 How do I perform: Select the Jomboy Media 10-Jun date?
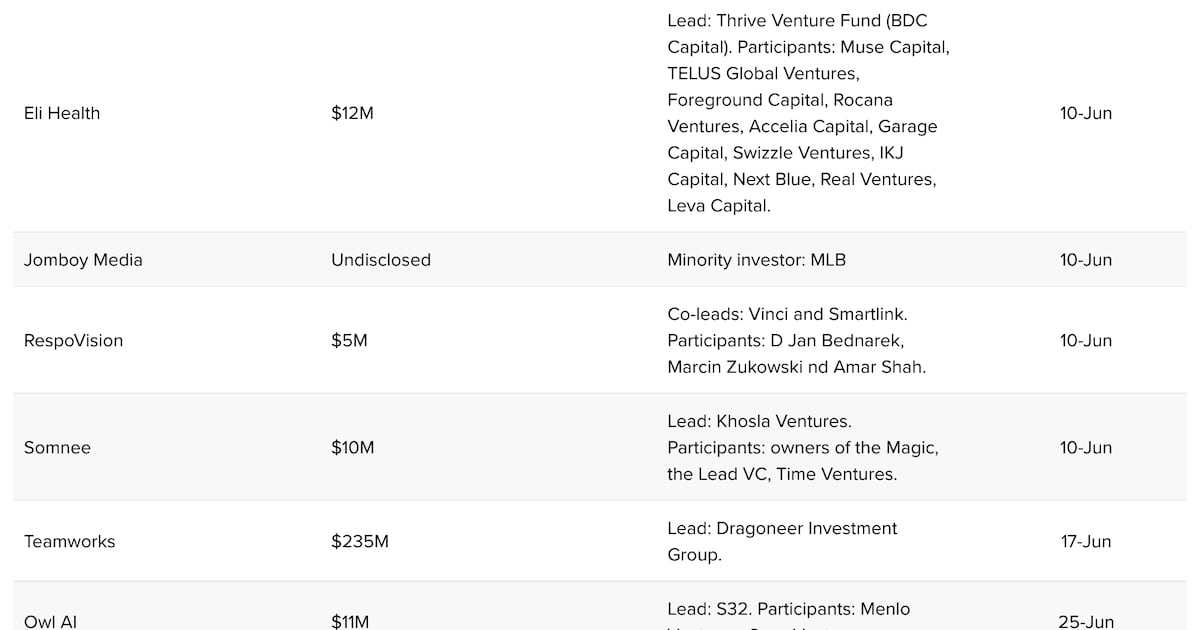coord(1085,260)
